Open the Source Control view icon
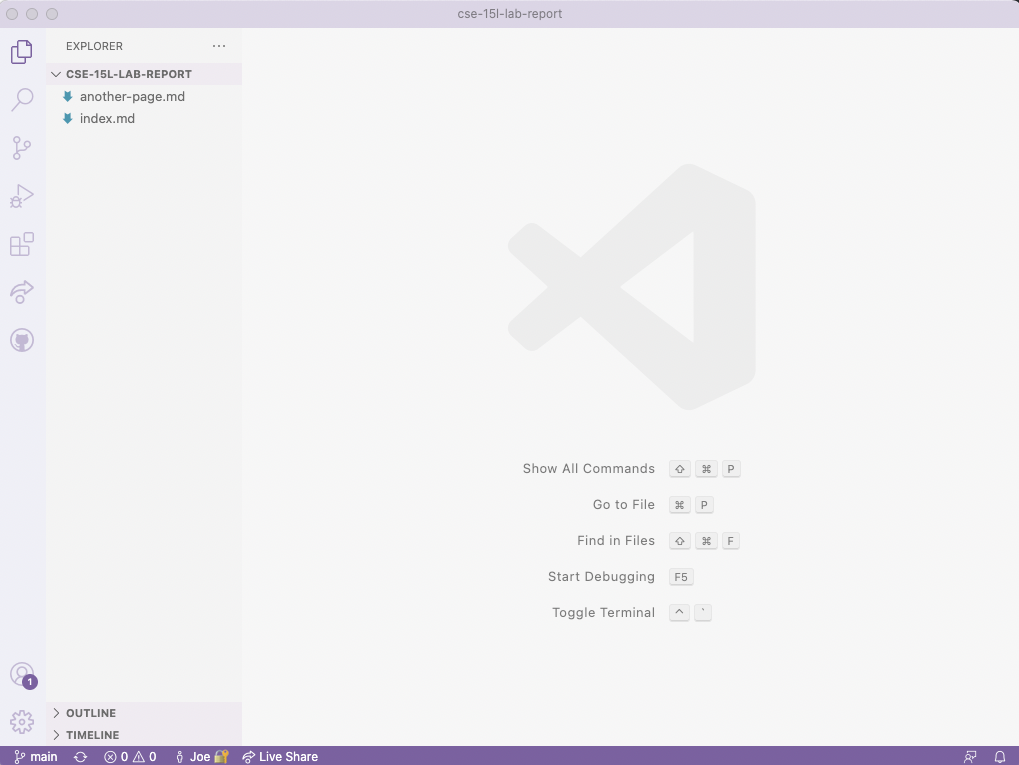This screenshot has height=765, width=1019. point(21,148)
